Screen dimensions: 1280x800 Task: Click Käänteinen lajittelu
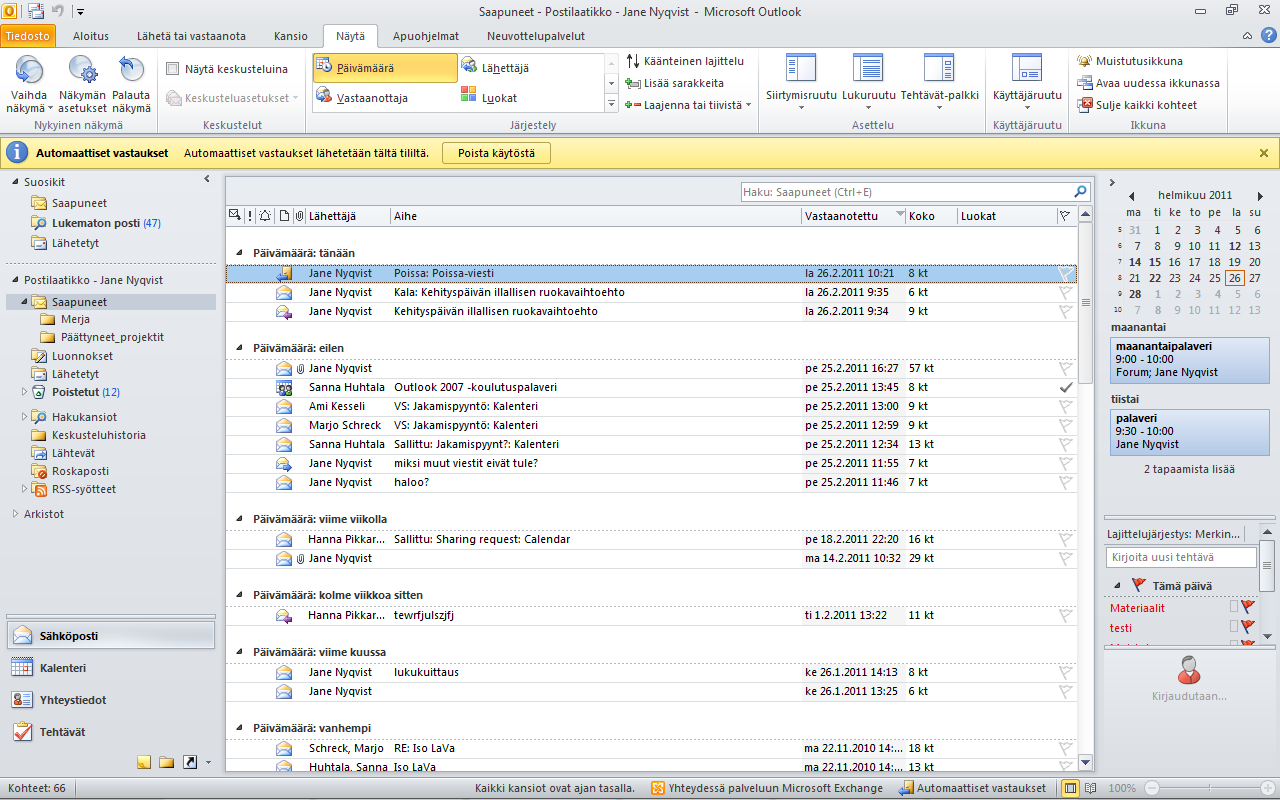(685, 61)
